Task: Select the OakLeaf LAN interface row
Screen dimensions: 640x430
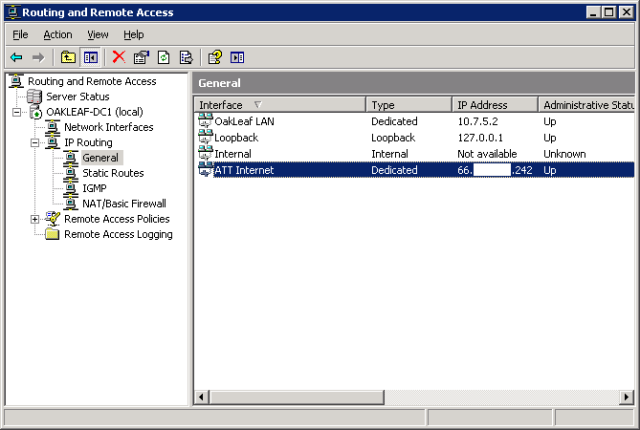Action: pyautogui.click(x=244, y=121)
